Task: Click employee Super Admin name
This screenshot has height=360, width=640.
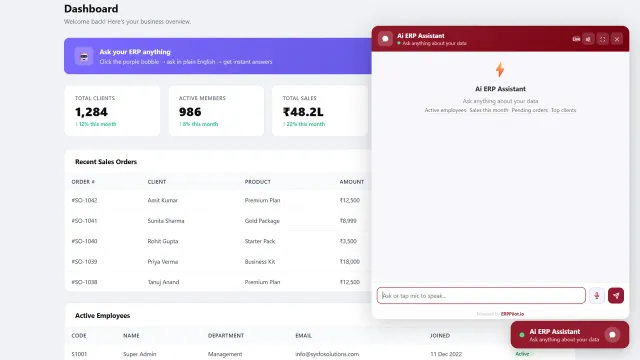Action: point(139,354)
